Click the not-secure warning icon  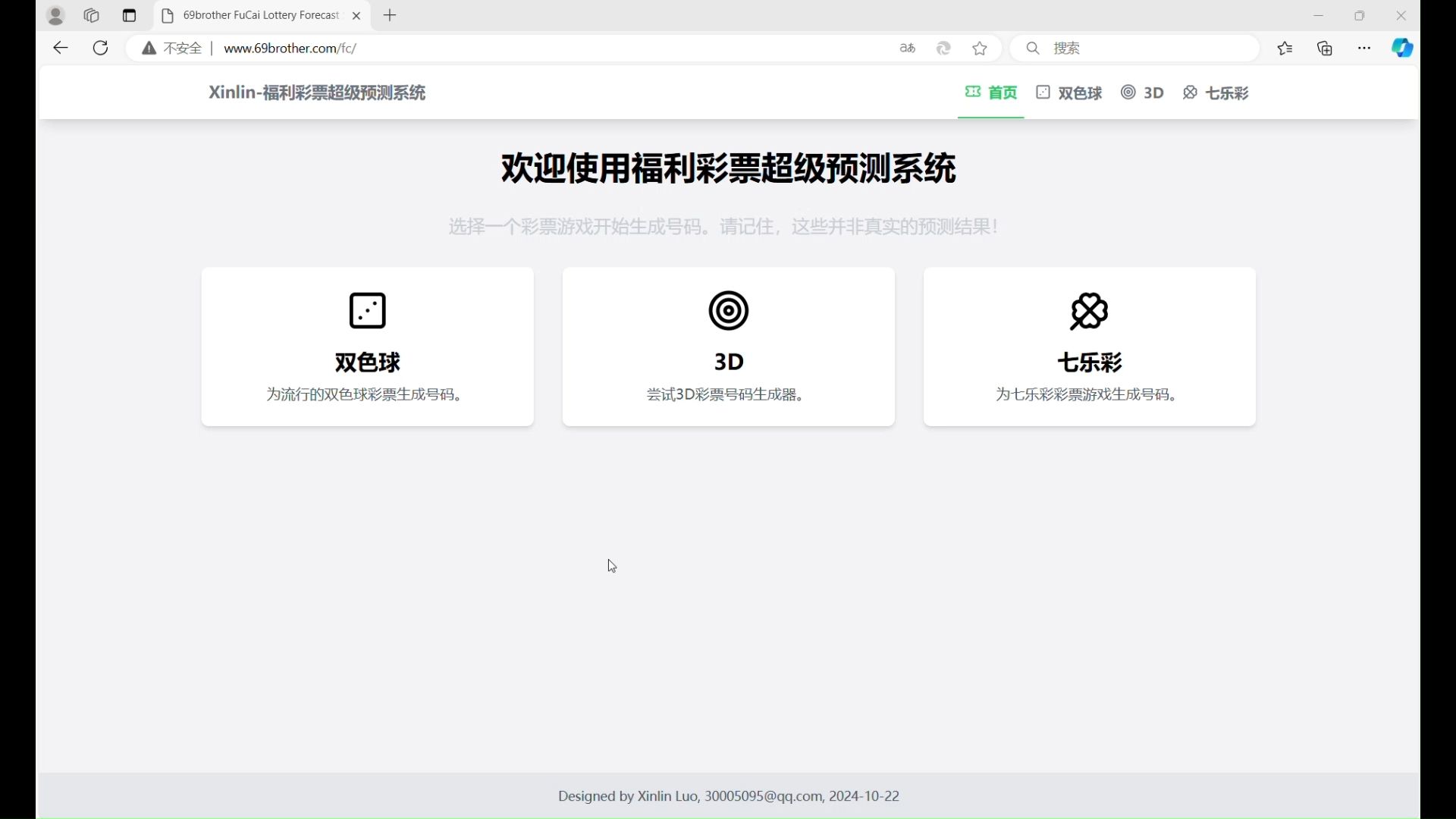click(149, 49)
